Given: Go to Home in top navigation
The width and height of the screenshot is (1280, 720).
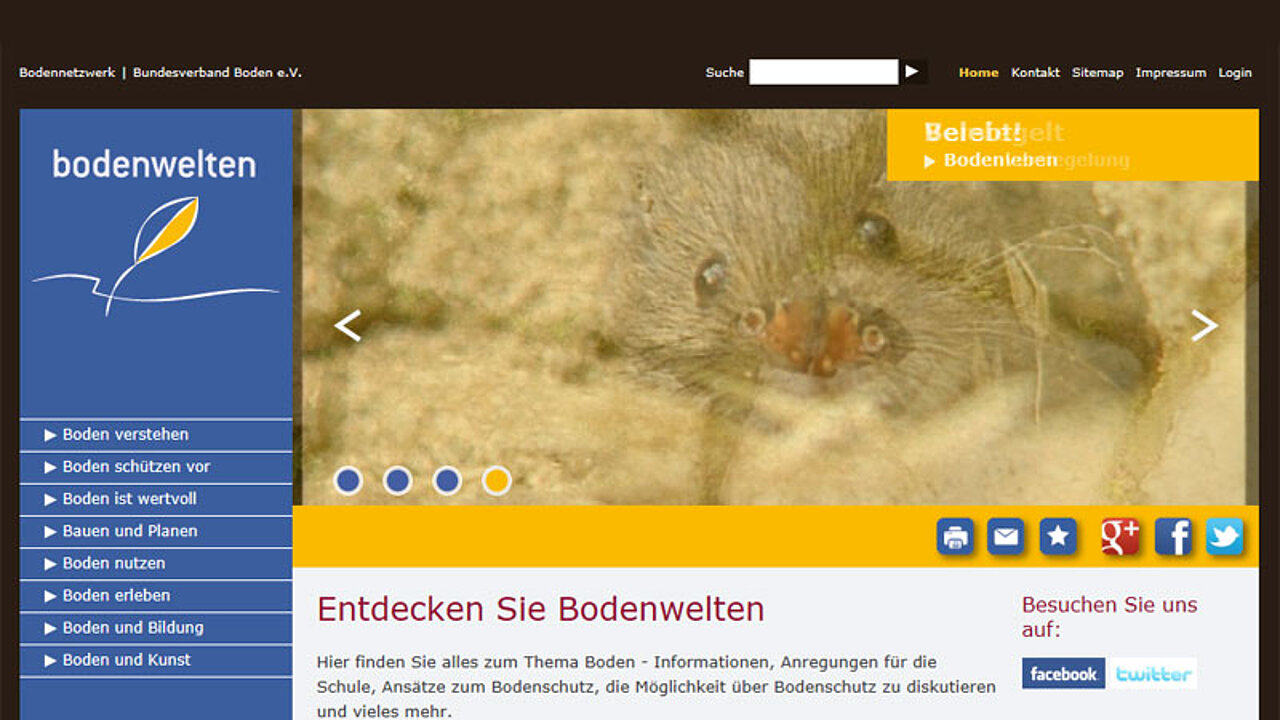Looking at the screenshot, I should [978, 73].
